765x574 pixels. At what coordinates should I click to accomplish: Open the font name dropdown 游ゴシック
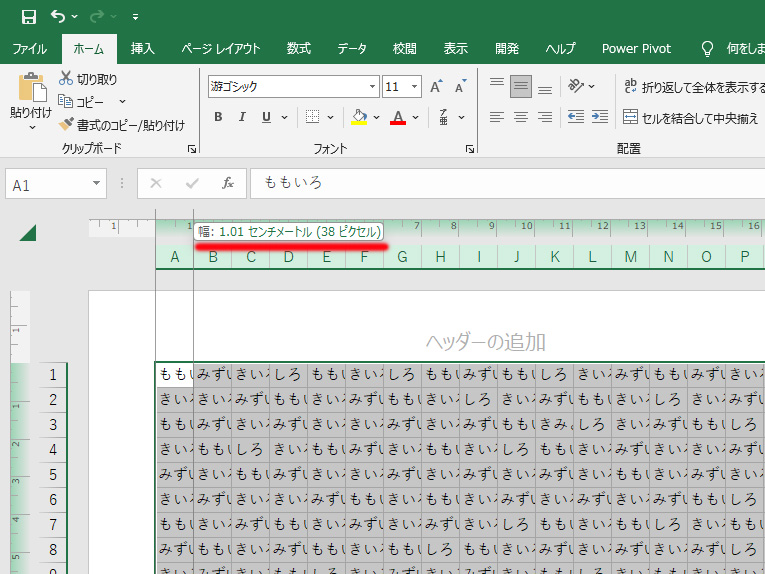(x=372, y=87)
